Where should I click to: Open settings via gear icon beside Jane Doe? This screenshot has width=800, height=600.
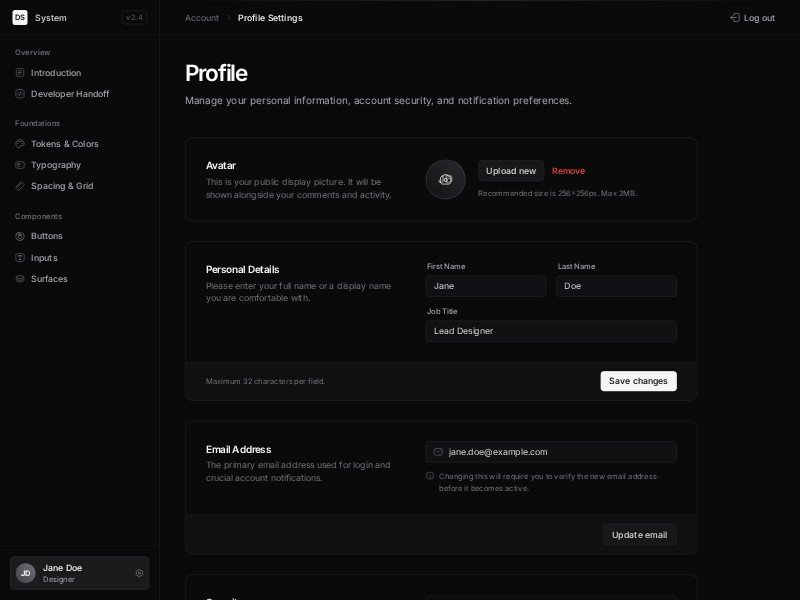139,573
